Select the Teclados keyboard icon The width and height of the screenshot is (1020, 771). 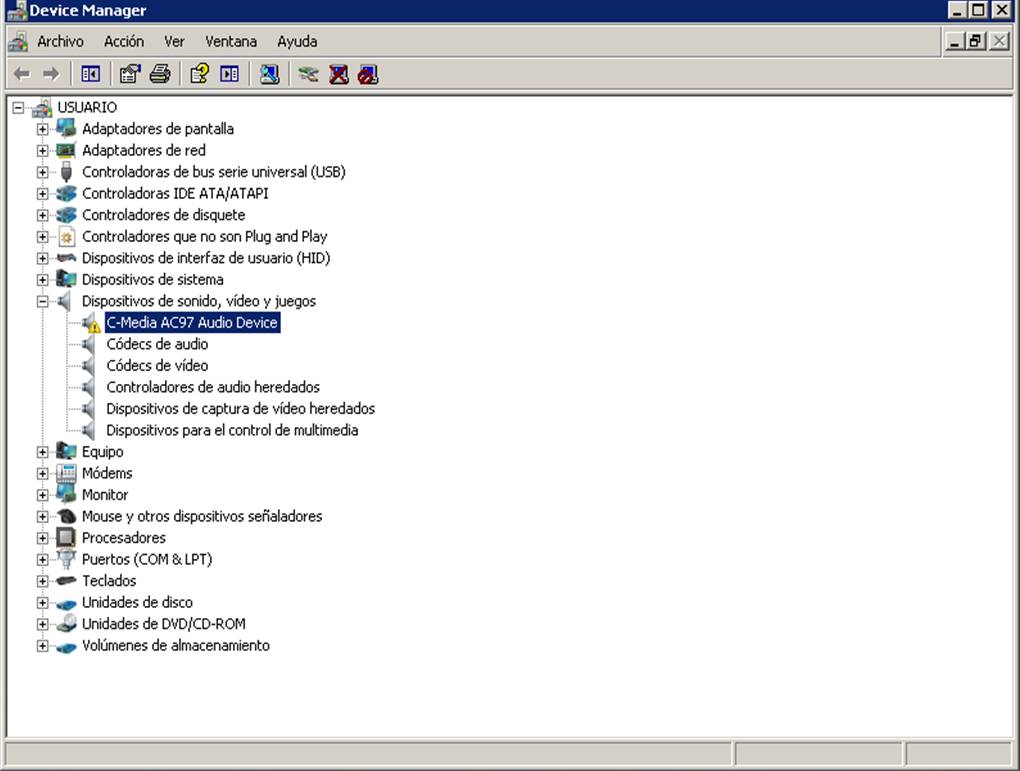pyautogui.click(x=66, y=580)
